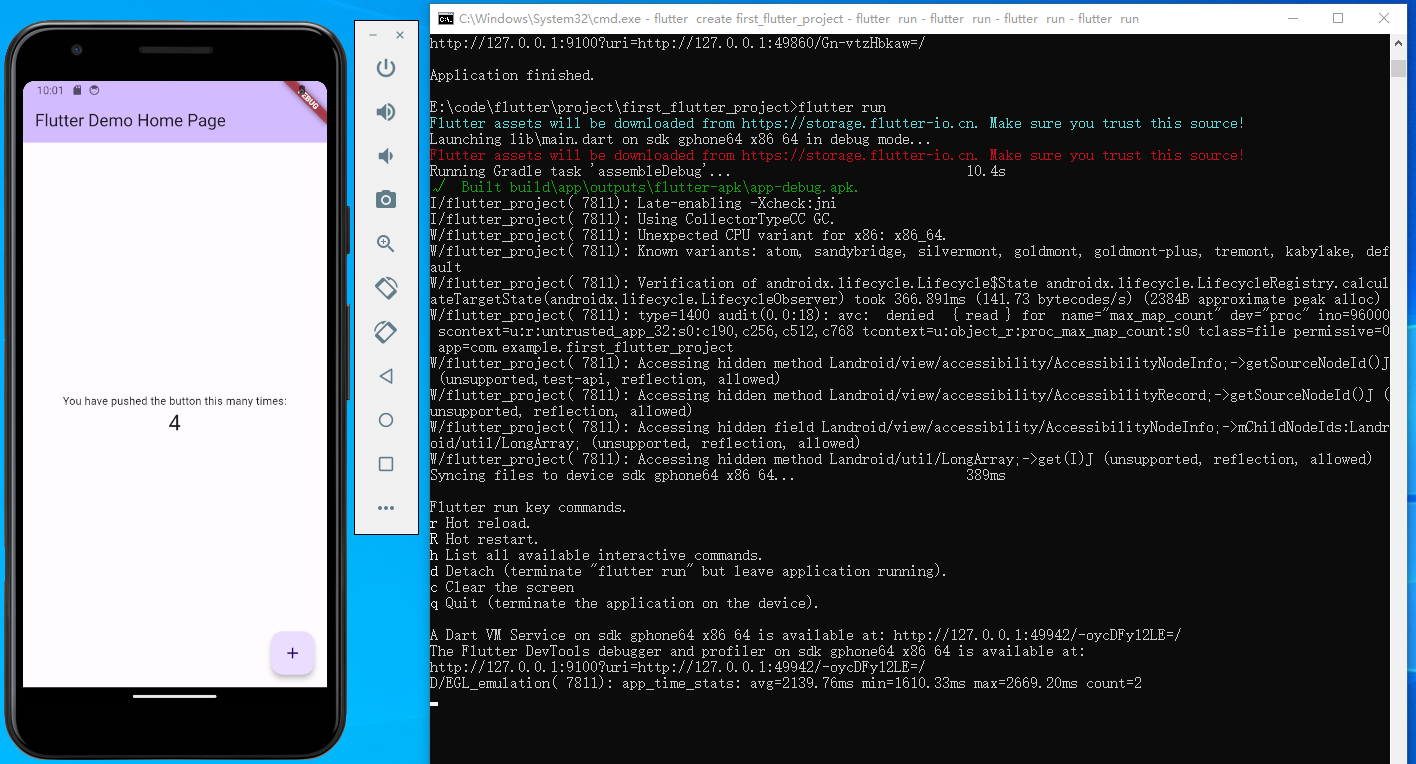Click the 'd Detach' command line

pyautogui.click(x=688, y=571)
